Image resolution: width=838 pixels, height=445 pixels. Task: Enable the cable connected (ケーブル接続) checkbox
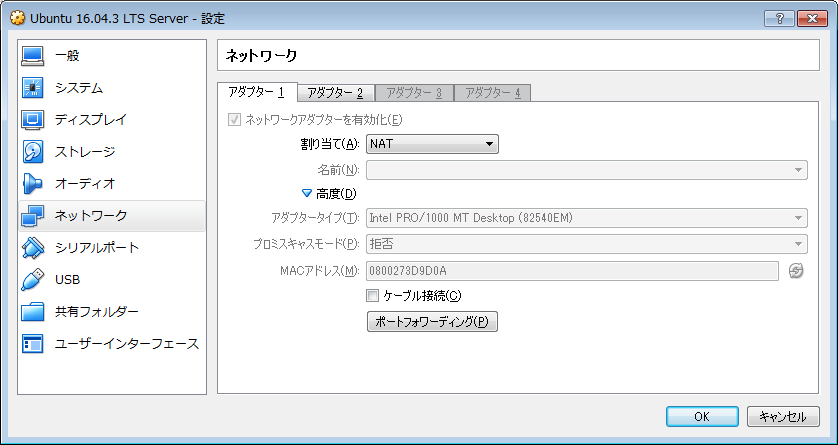pos(374,296)
